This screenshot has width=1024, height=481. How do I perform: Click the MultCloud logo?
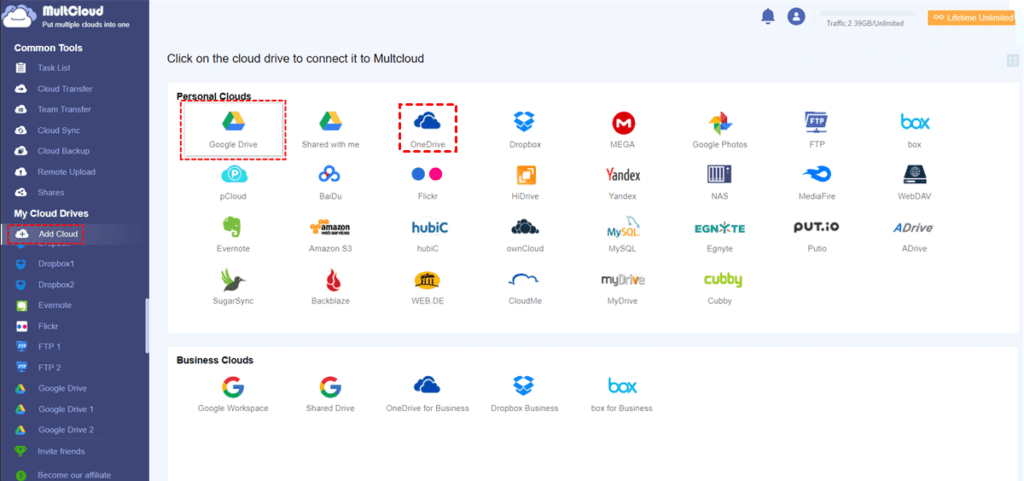click(67, 16)
